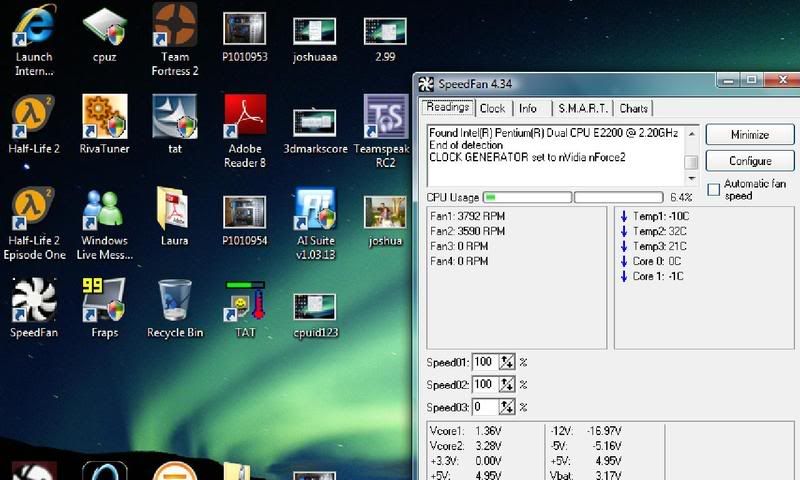Viewport: 800px width, 480px height.
Task: Open the Launch Internet Explorer desktop icon
Action: pyautogui.click(x=34, y=40)
